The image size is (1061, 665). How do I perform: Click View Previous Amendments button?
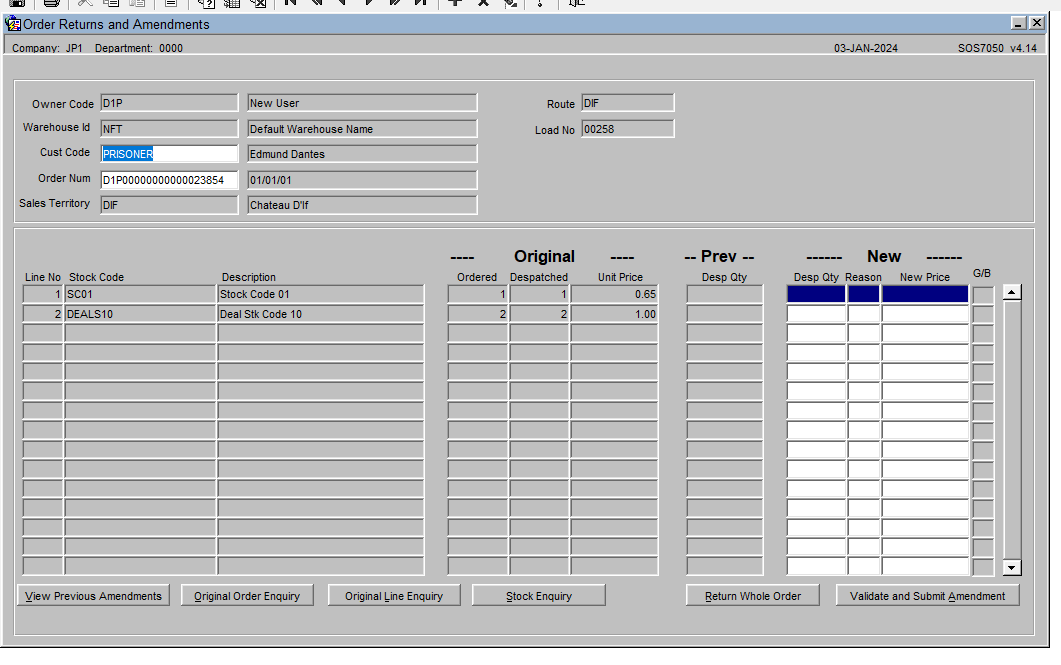(93, 595)
